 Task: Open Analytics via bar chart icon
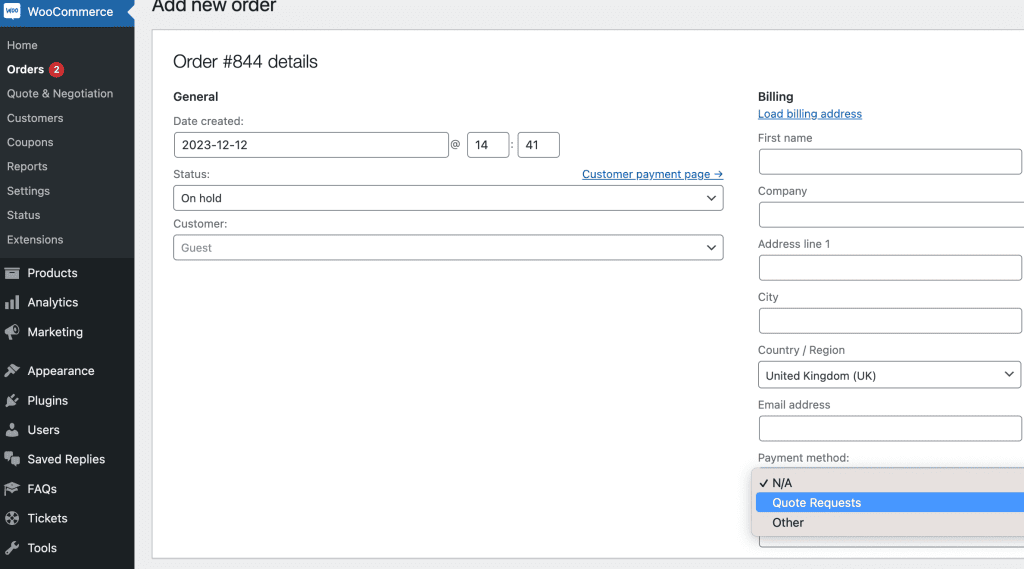pos(12,302)
